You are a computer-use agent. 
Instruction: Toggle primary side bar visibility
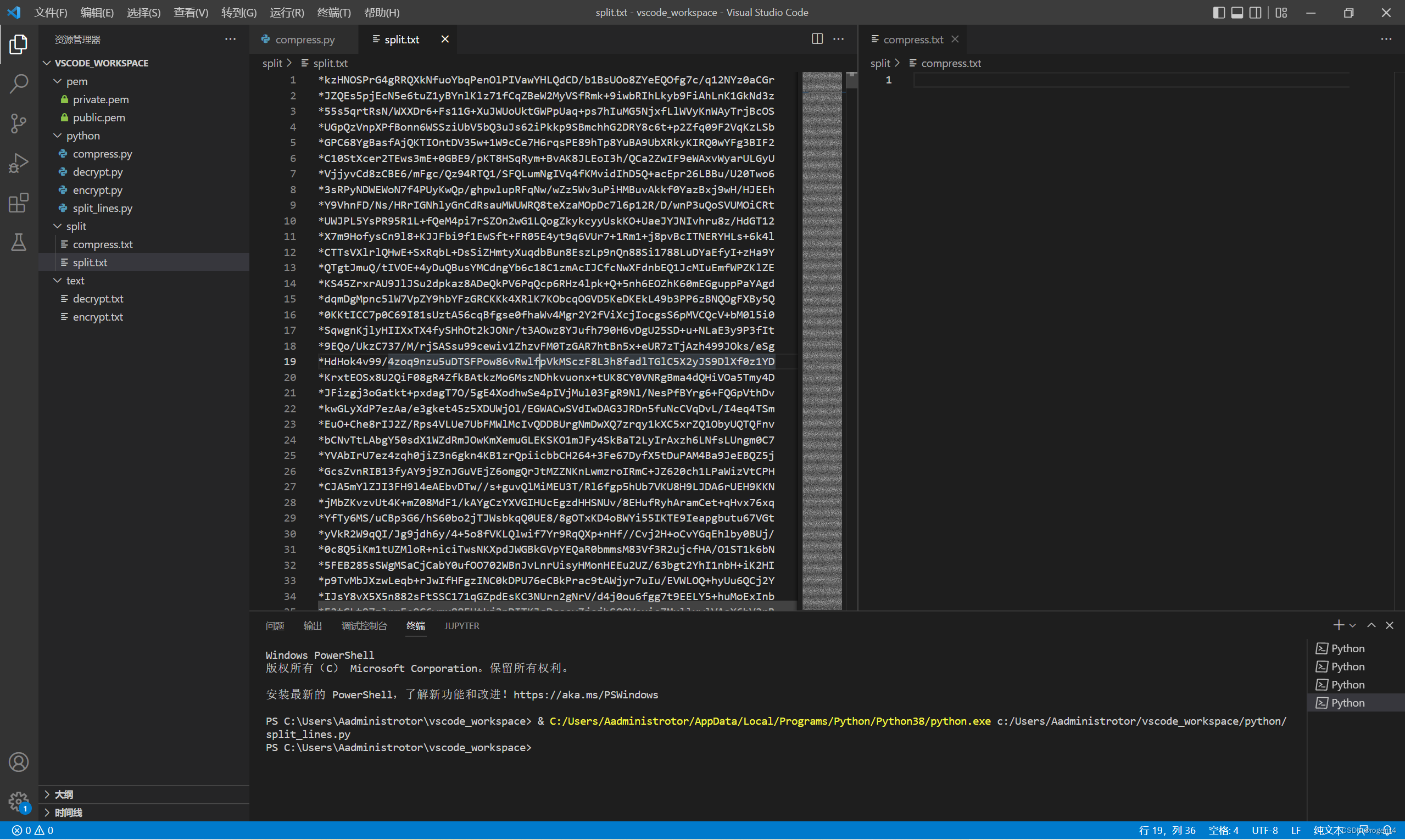[x=1219, y=13]
